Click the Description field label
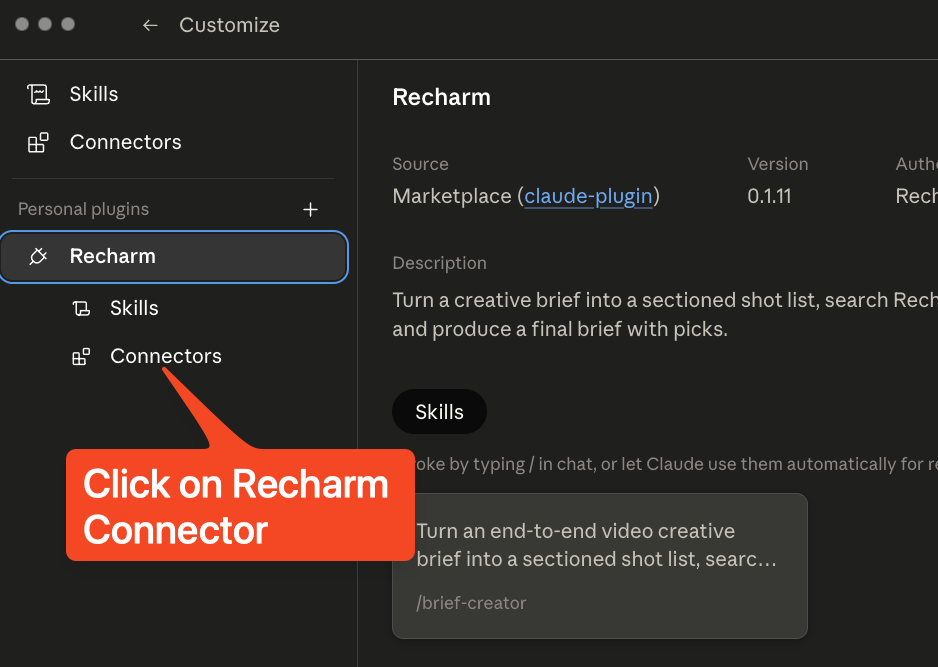The image size is (938, 667). 439,263
